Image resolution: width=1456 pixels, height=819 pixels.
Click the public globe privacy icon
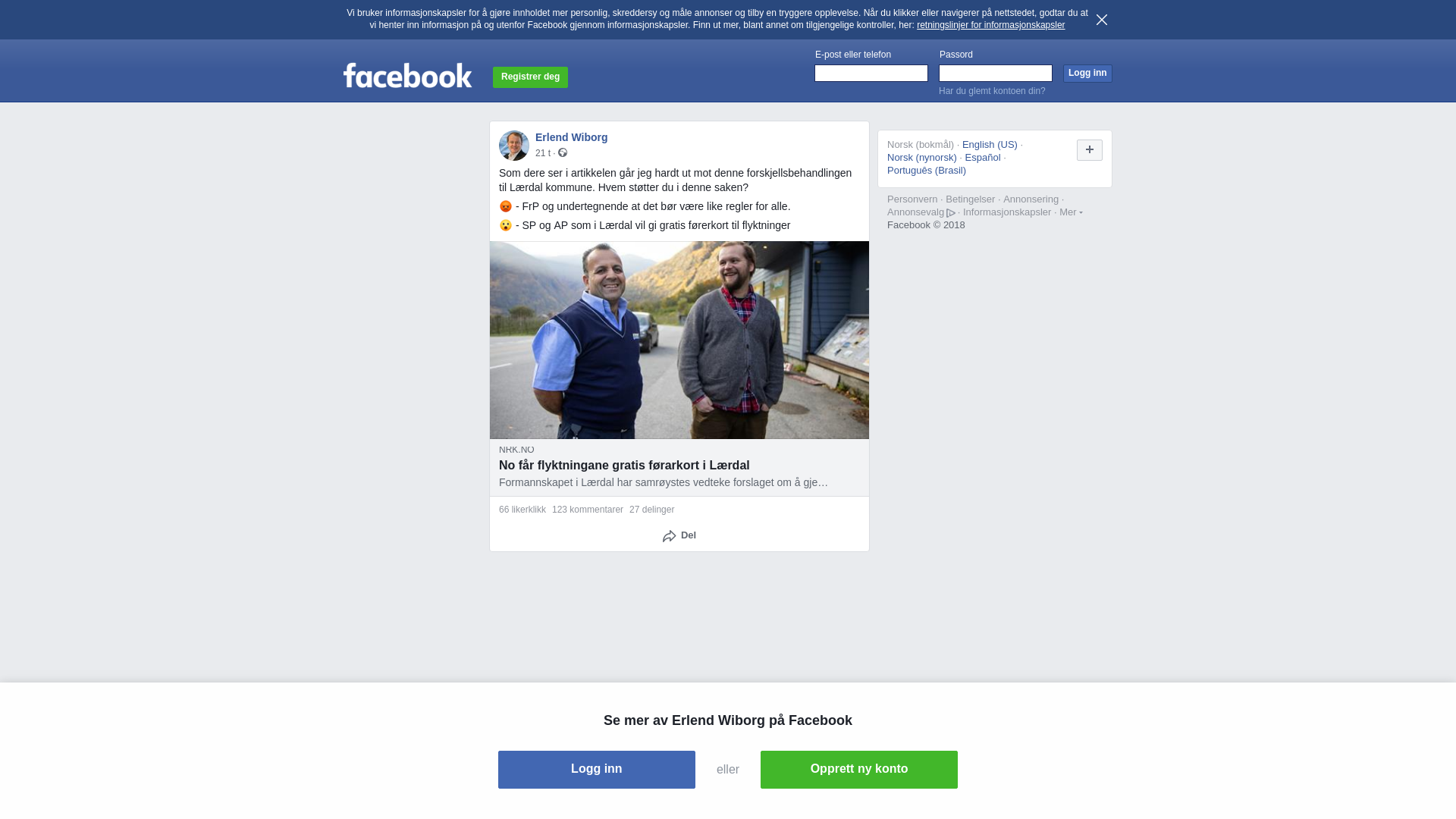tap(563, 152)
